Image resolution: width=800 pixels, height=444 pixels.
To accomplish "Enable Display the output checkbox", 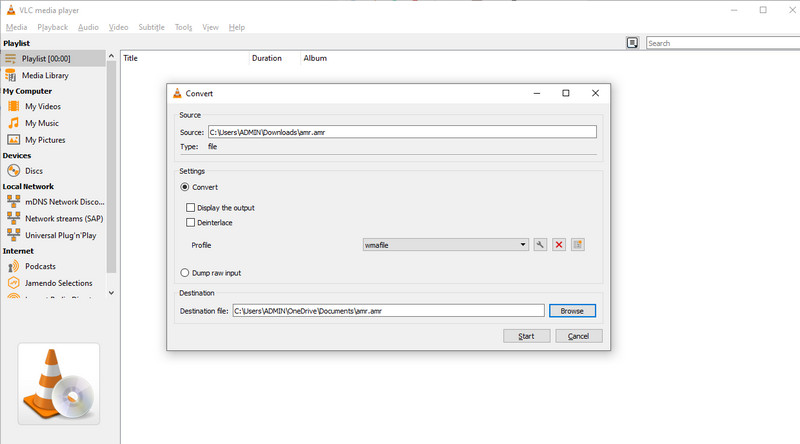I will (190, 208).
